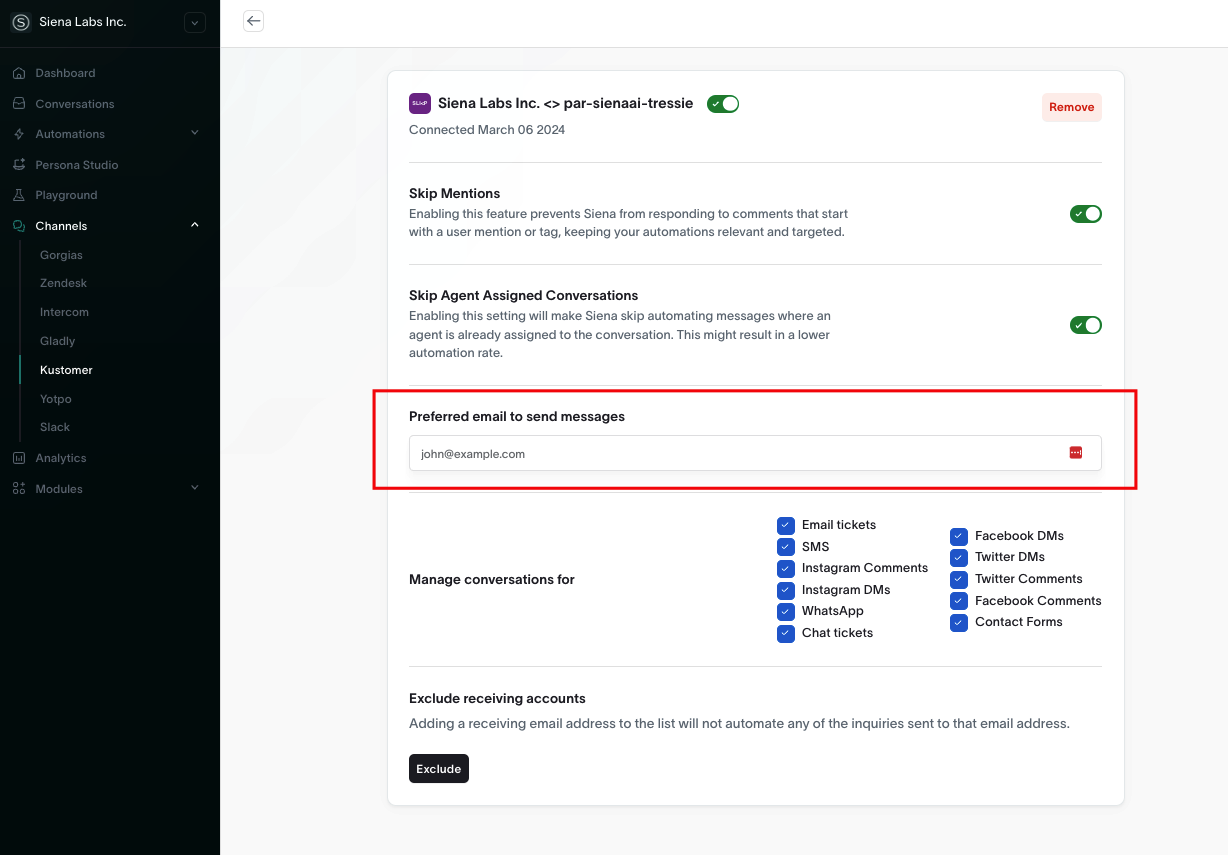Disable the Skip Mentions toggle
This screenshot has width=1228, height=855.
1086,214
